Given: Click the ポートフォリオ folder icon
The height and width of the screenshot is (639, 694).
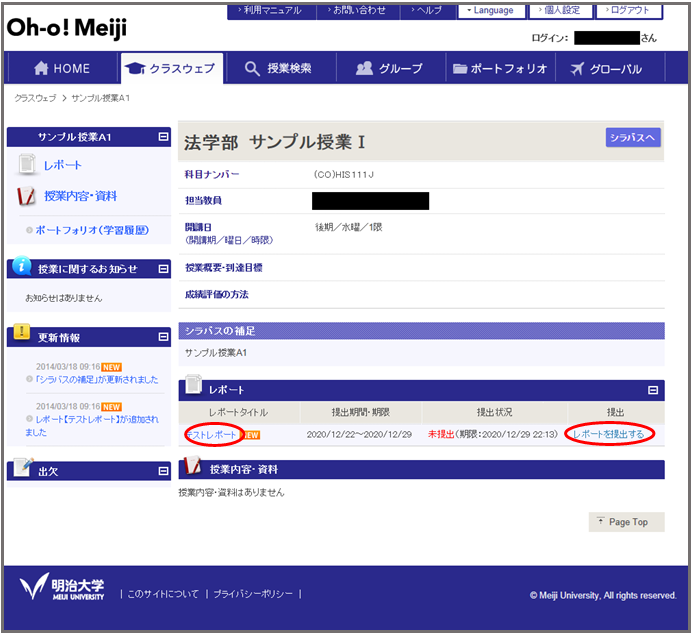Looking at the screenshot, I should click(460, 69).
